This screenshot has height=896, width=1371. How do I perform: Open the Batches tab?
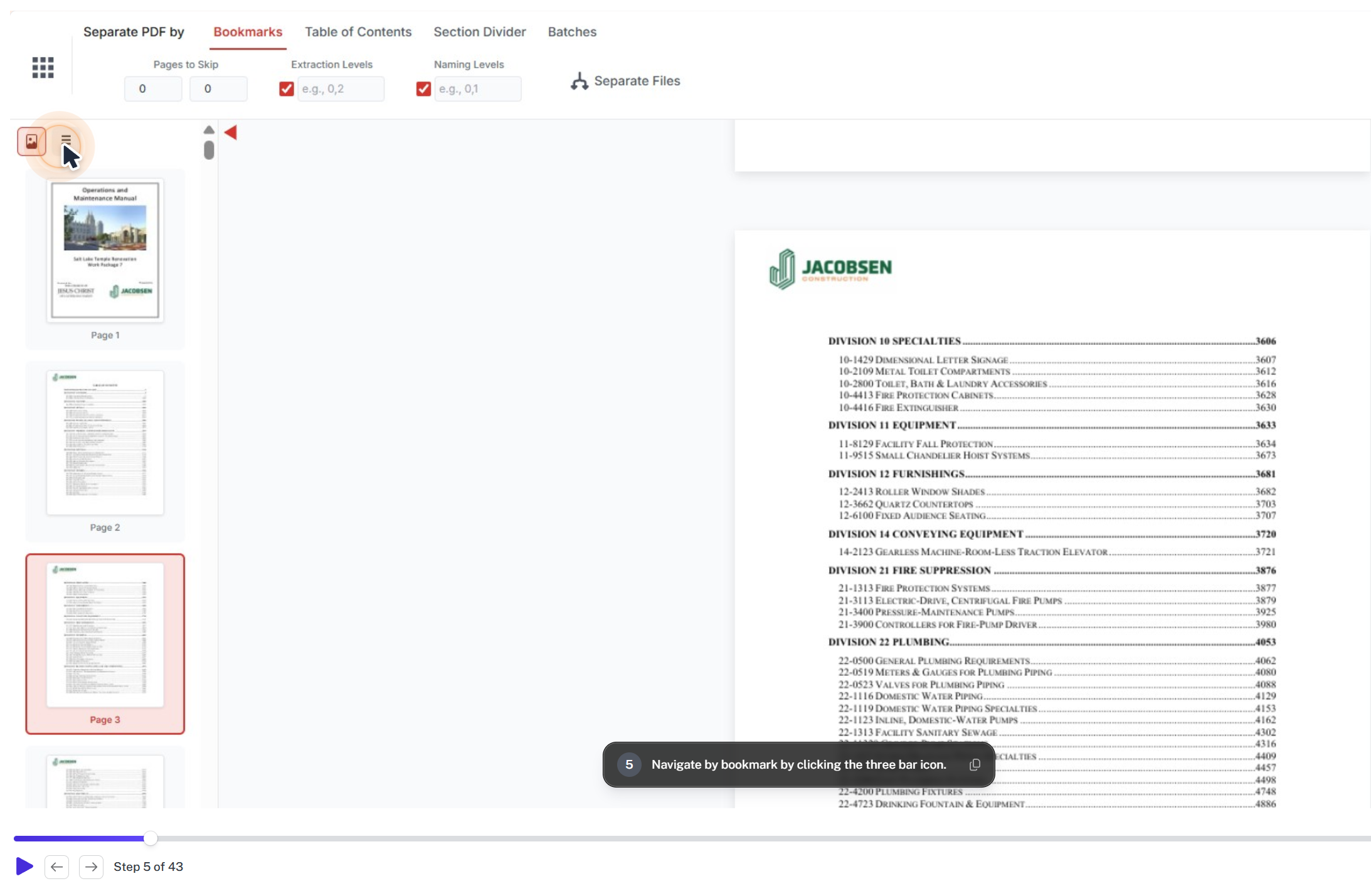[x=571, y=32]
